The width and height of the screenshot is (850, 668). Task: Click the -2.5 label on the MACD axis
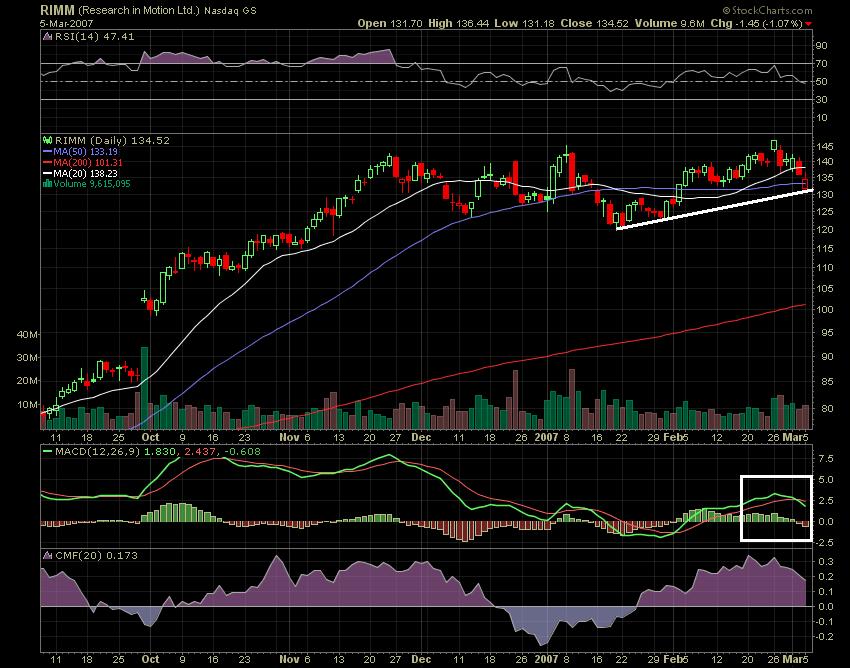pyautogui.click(x=824, y=542)
